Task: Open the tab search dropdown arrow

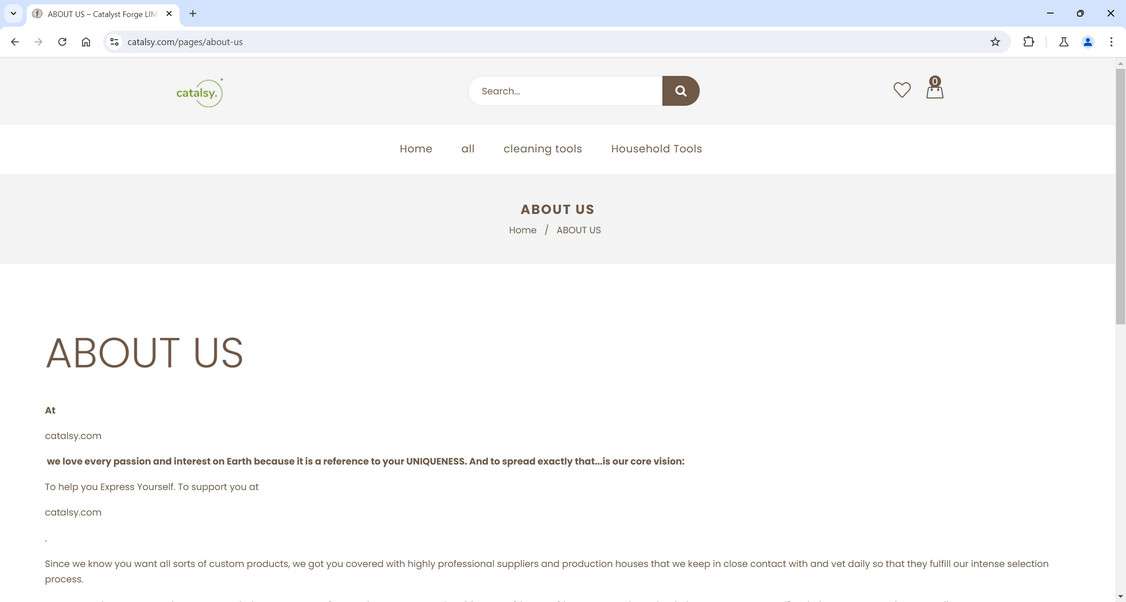Action: pos(12,13)
